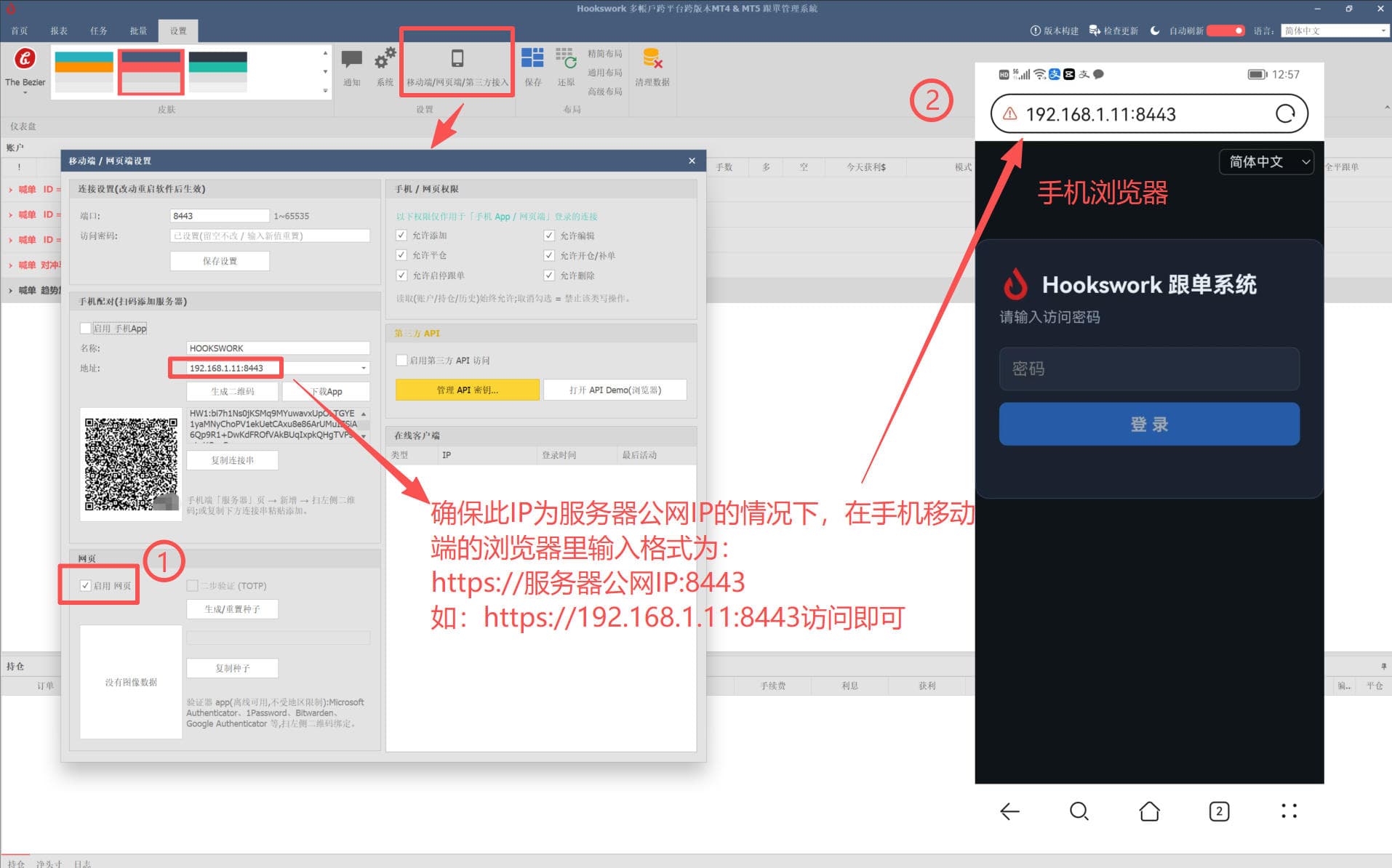
Task: Select the dark blue and red skin swatch
Action: 151,71
